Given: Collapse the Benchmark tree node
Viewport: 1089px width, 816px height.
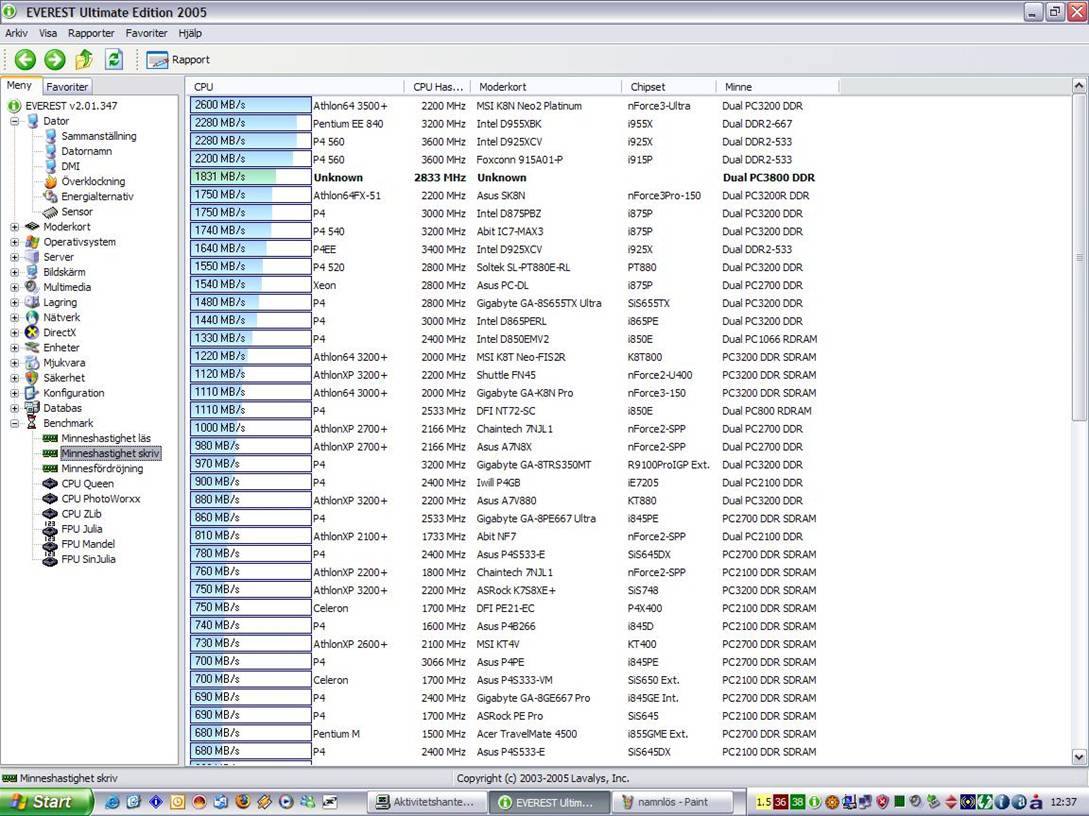Looking at the screenshot, I should point(14,423).
